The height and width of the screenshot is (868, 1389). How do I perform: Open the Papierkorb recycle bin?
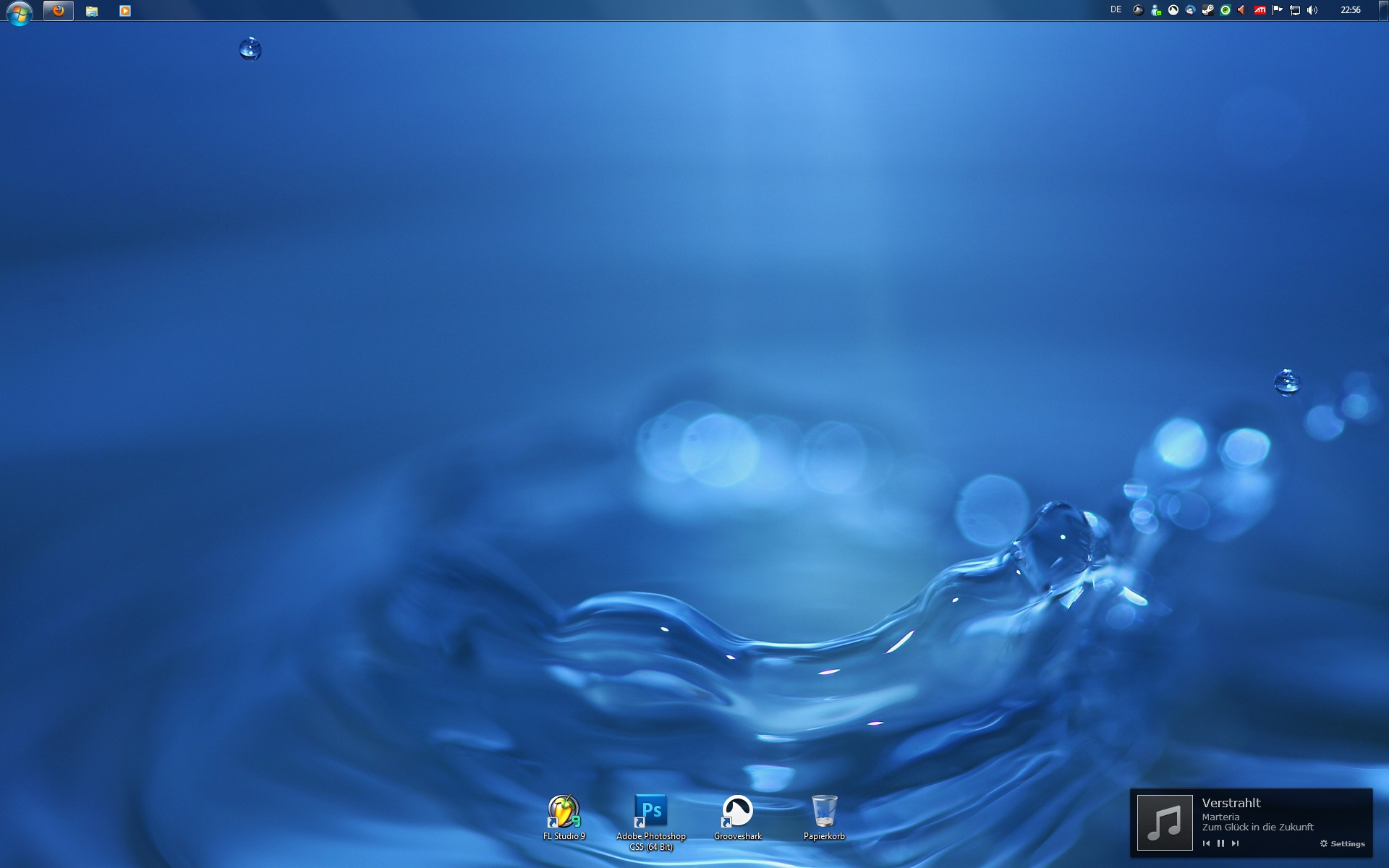pos(824,812)
